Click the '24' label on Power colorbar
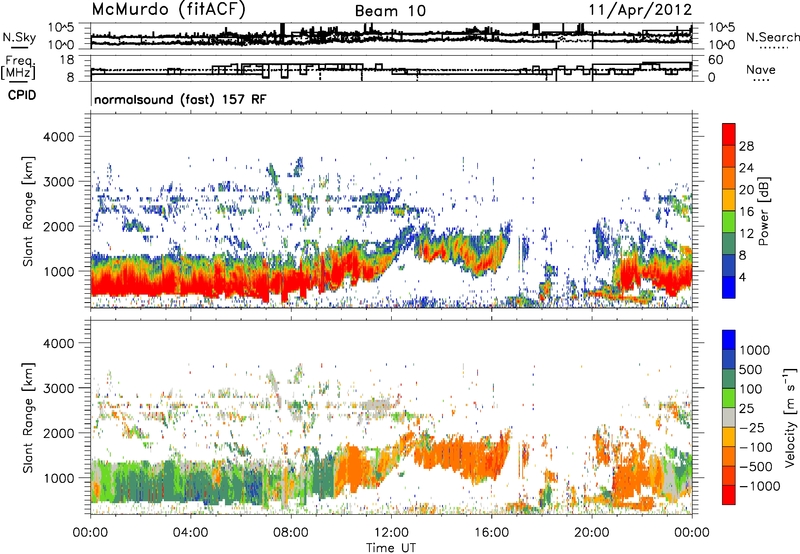 click(746, 168)
